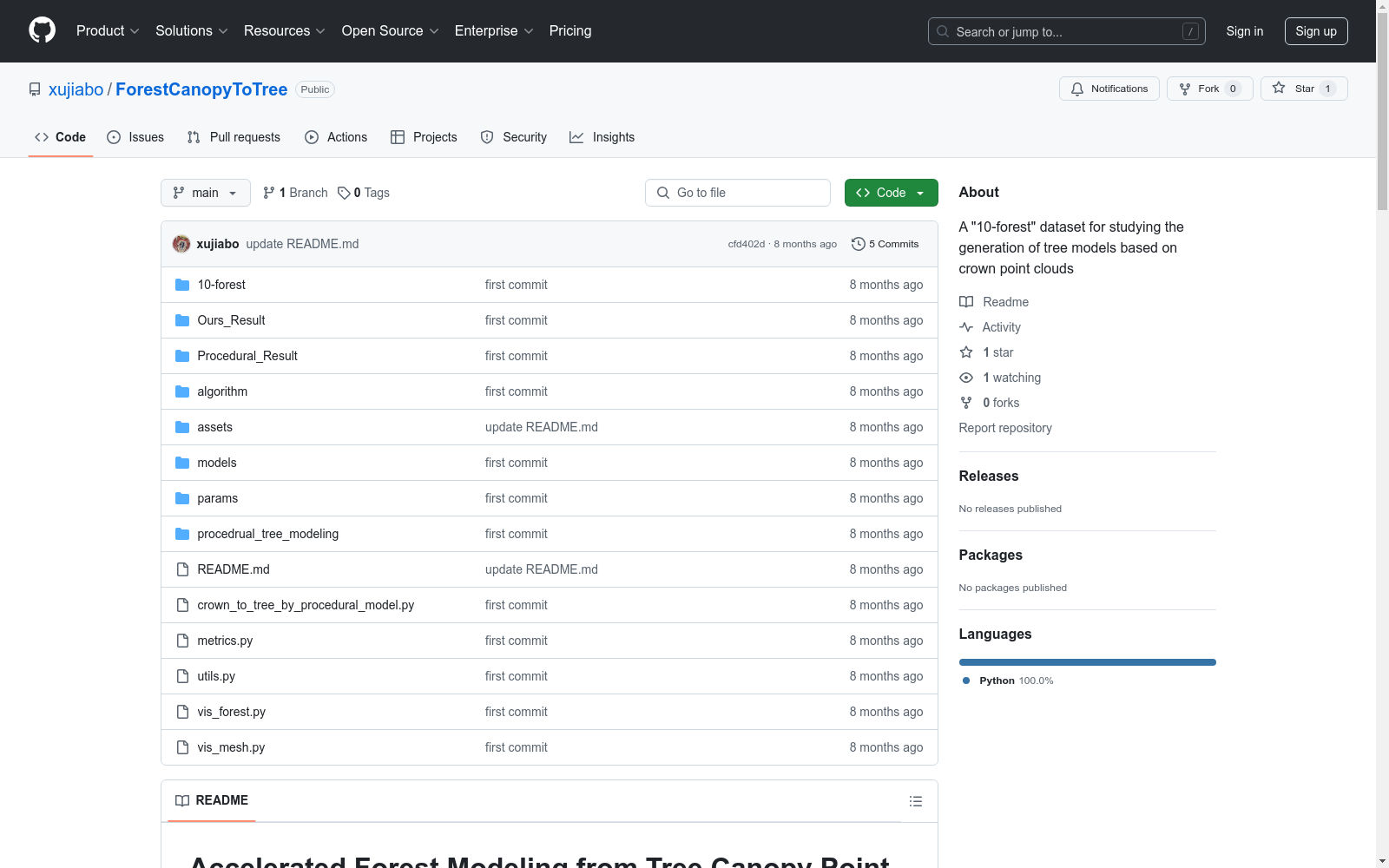1389x868 pixels.
Task: View the 5 Commits history link
Action: point(885,244)
